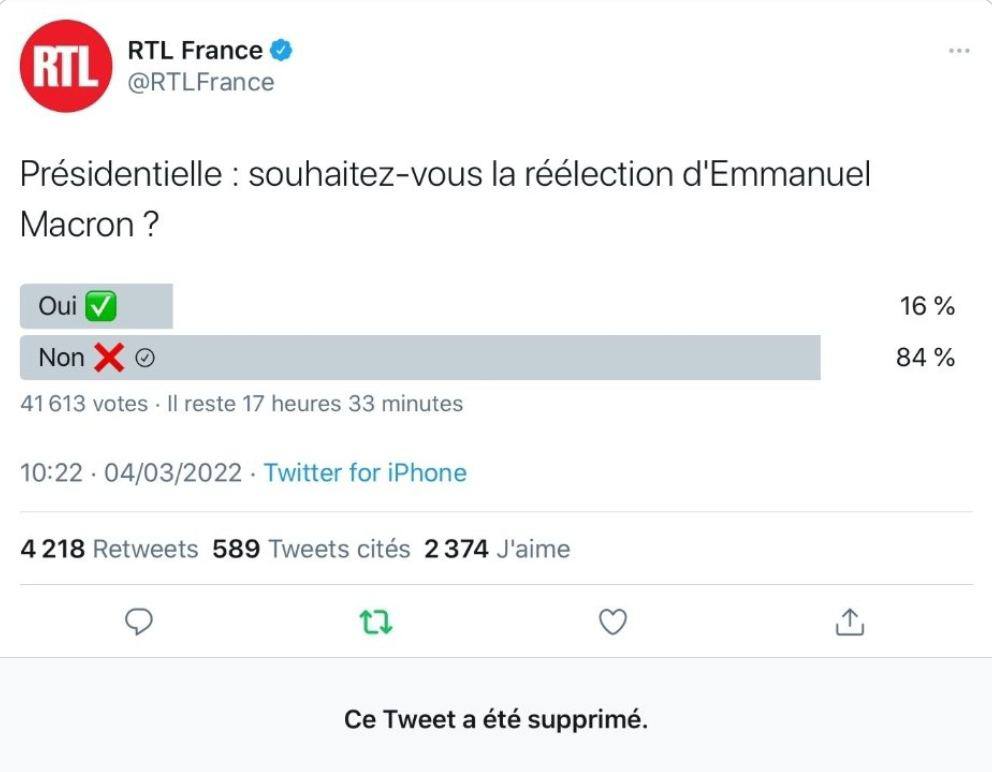View the 2 374 J'aime list
The image size is (992, 772).
pos(497,549)
